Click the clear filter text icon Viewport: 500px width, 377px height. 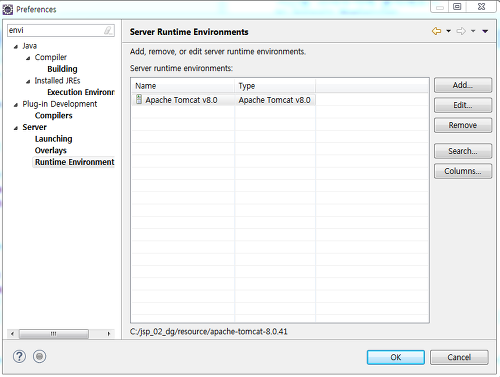pos(108,30)
